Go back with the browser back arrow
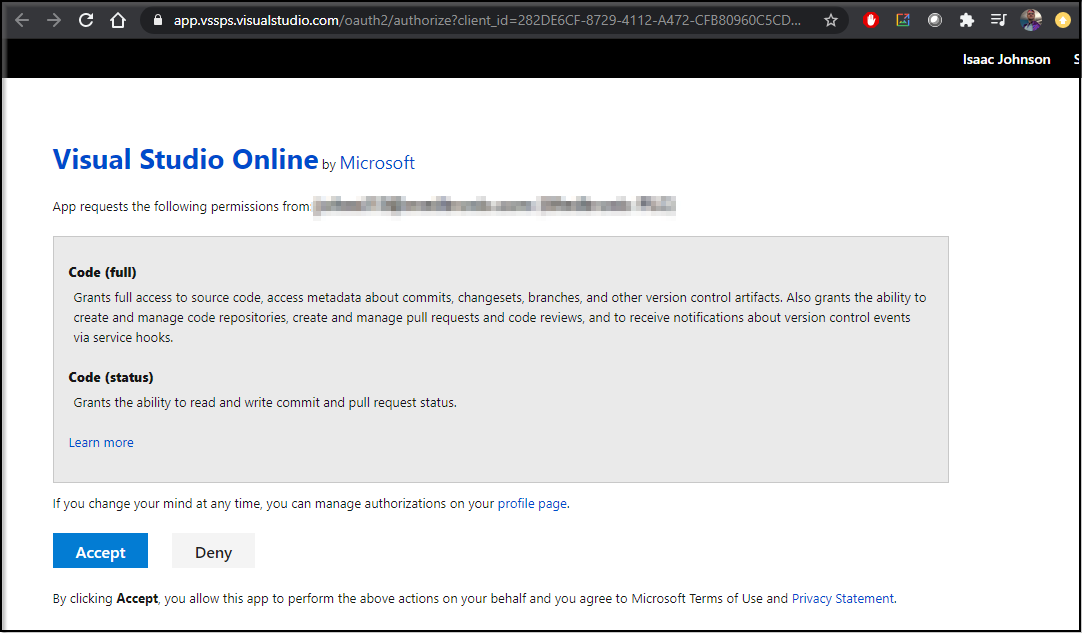This screenshot has height=633, width=1082. (x=22, y=20)
